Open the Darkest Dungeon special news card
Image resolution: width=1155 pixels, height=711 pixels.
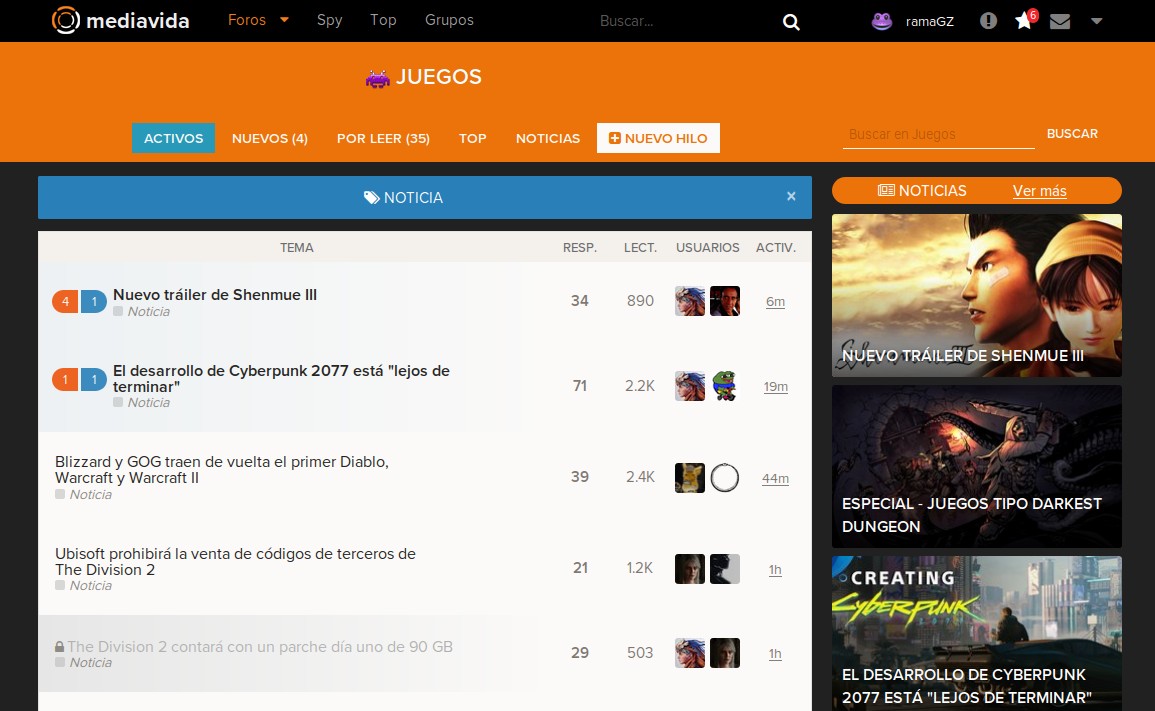[977, 466]
